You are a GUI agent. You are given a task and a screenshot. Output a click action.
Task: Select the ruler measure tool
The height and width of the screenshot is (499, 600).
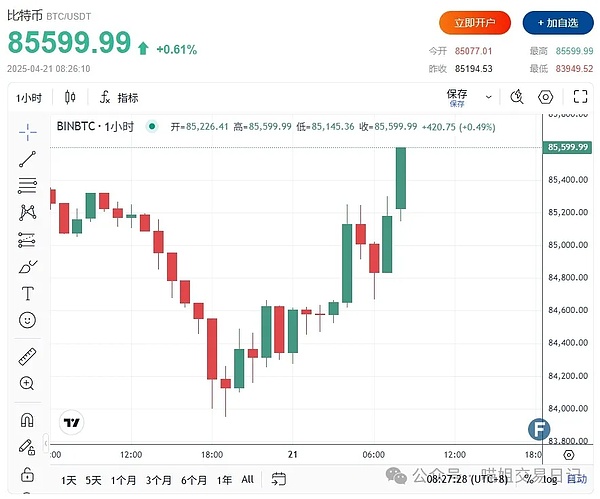tap(27, 356)
